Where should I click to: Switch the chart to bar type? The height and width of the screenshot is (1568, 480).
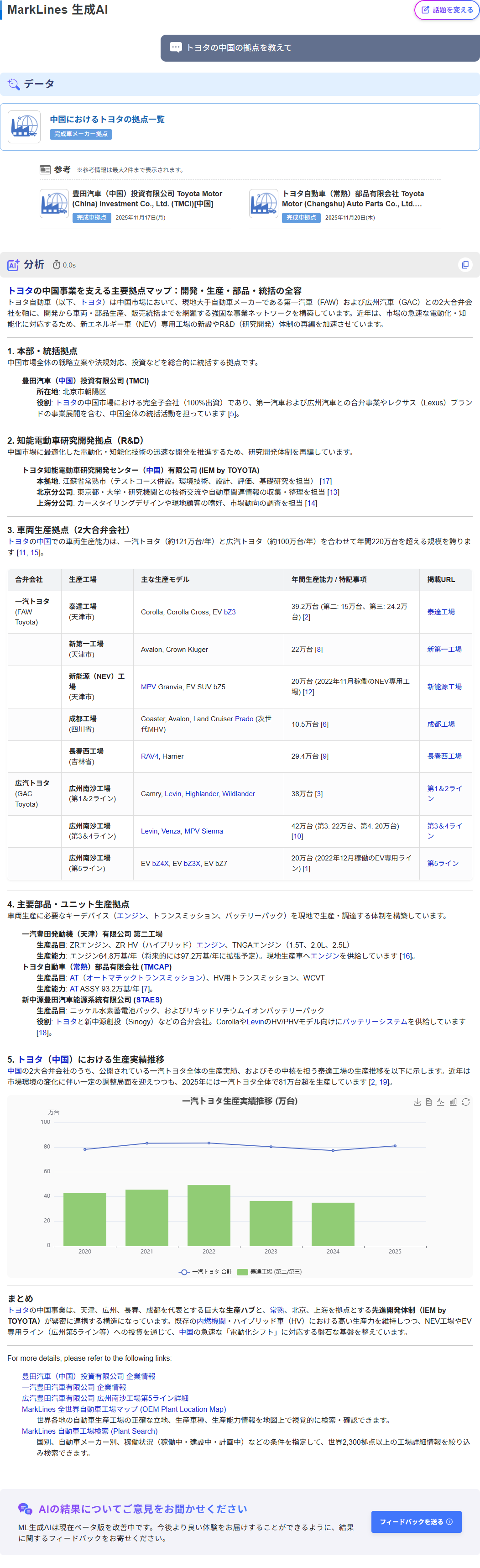coord(453,1102)
